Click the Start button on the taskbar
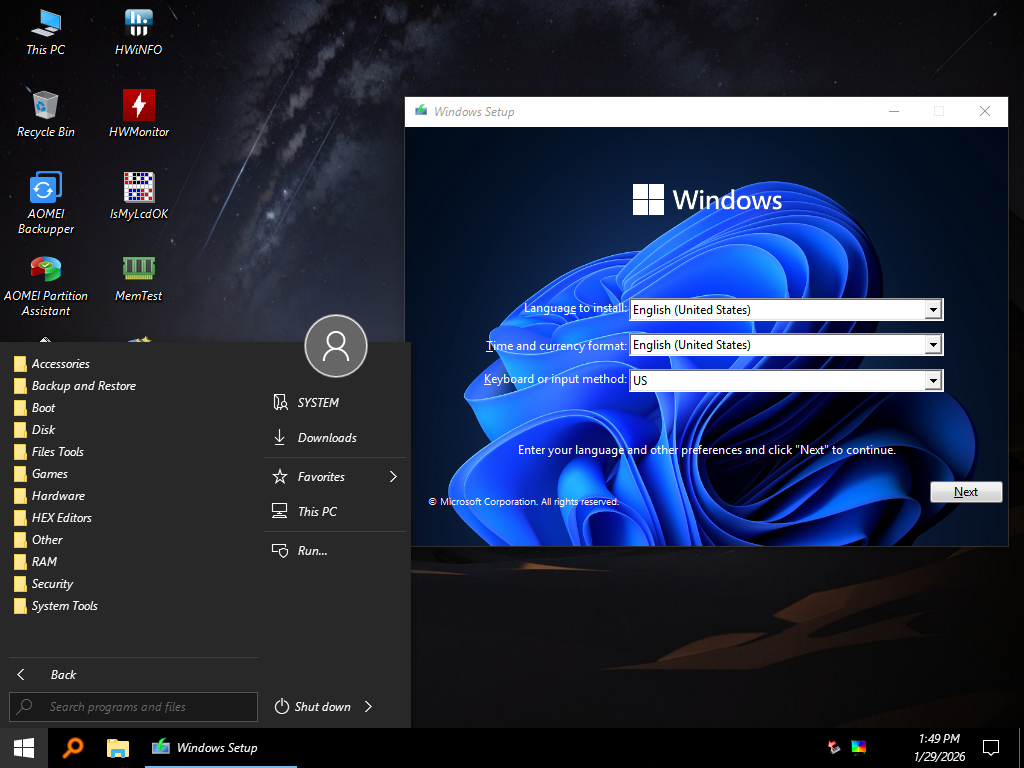 coord(22,748)
